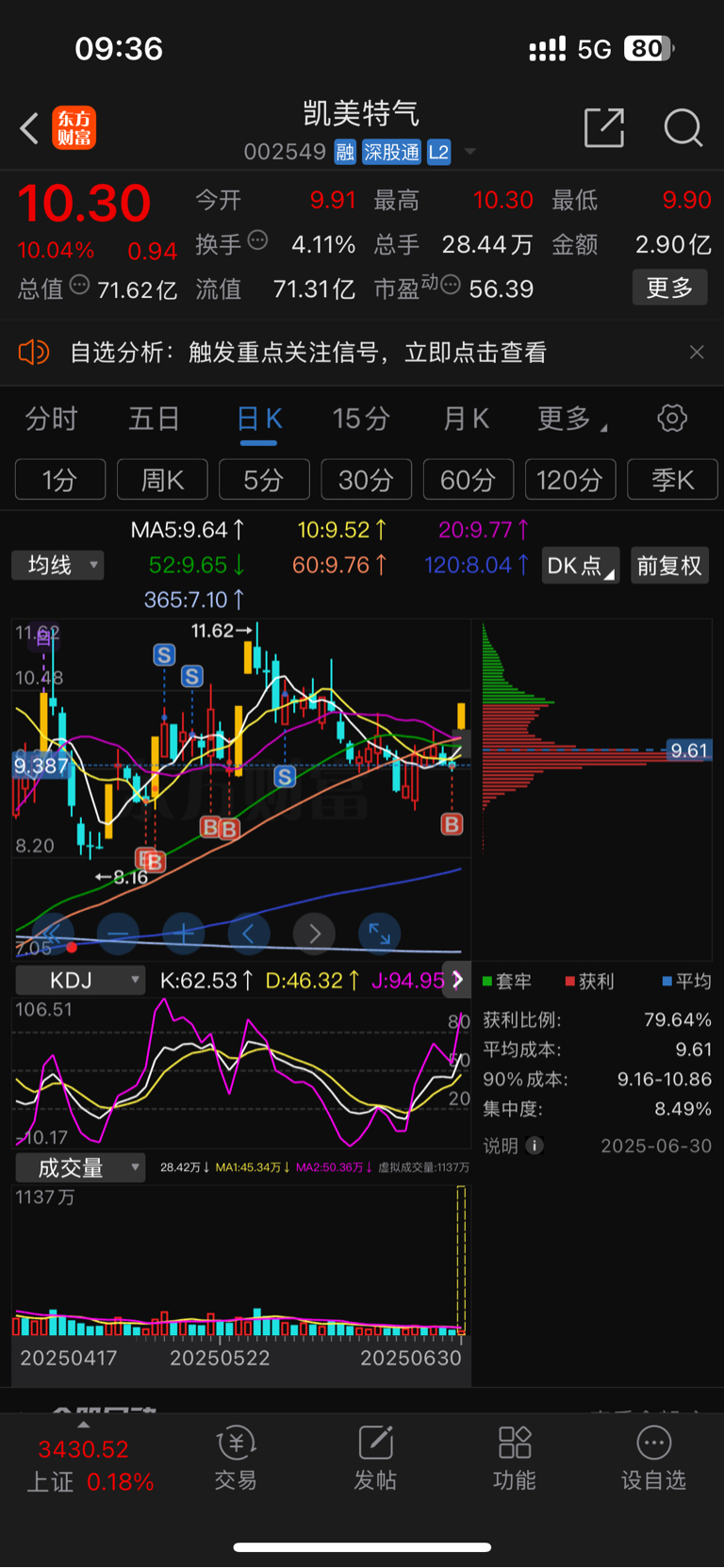Tap the 深股通 tag badge
724x1568 pixels.
[x=391, y=152]
